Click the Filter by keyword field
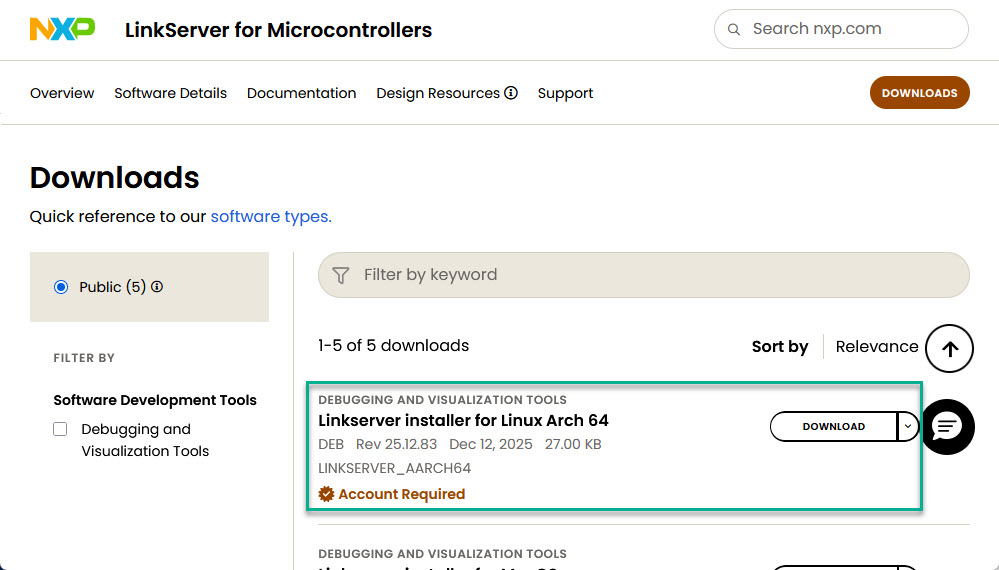The height and width of the screenshot is (570, 999). (x=650, y=275)
